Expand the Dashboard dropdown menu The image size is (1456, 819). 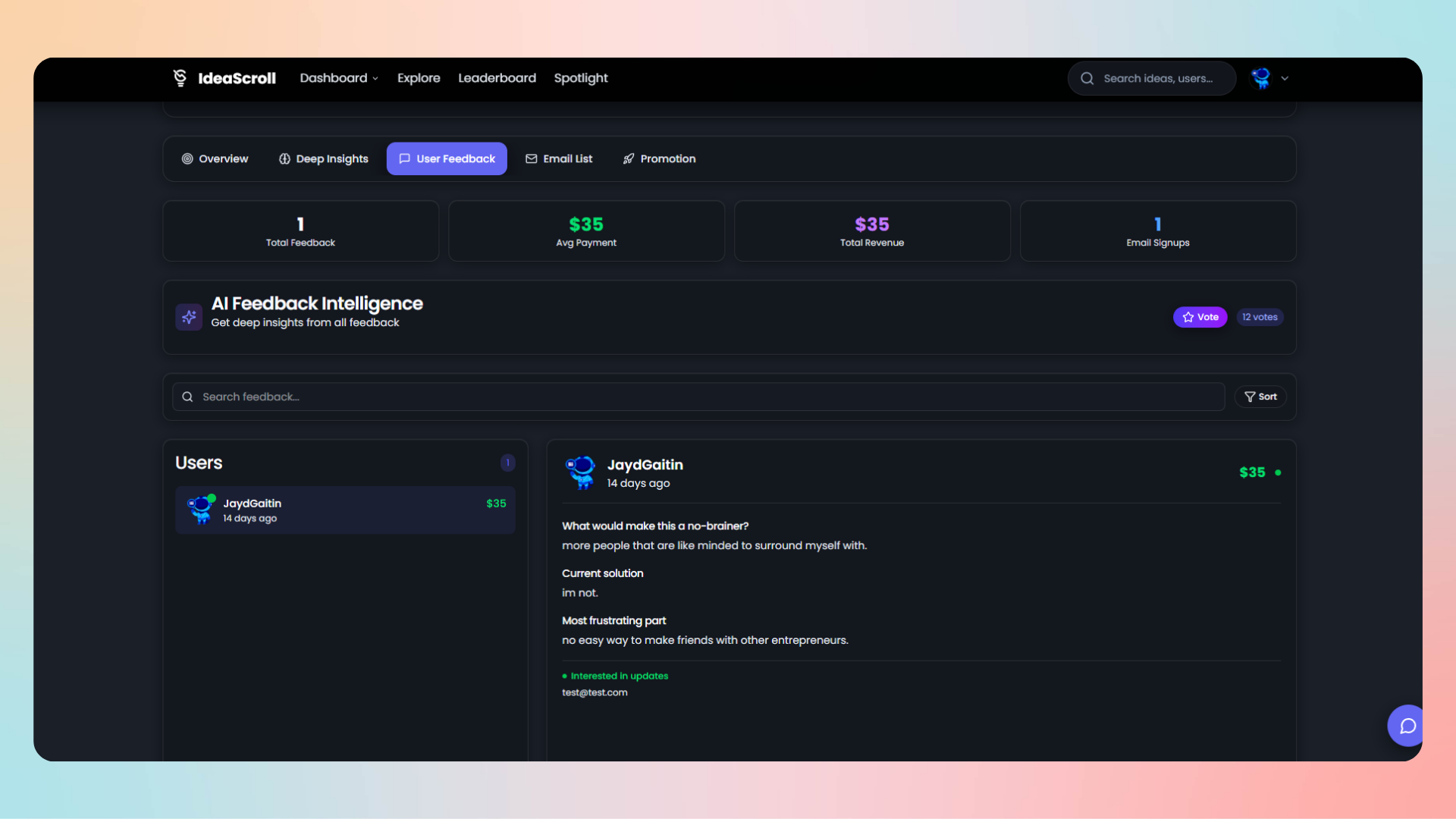point(338,78)
